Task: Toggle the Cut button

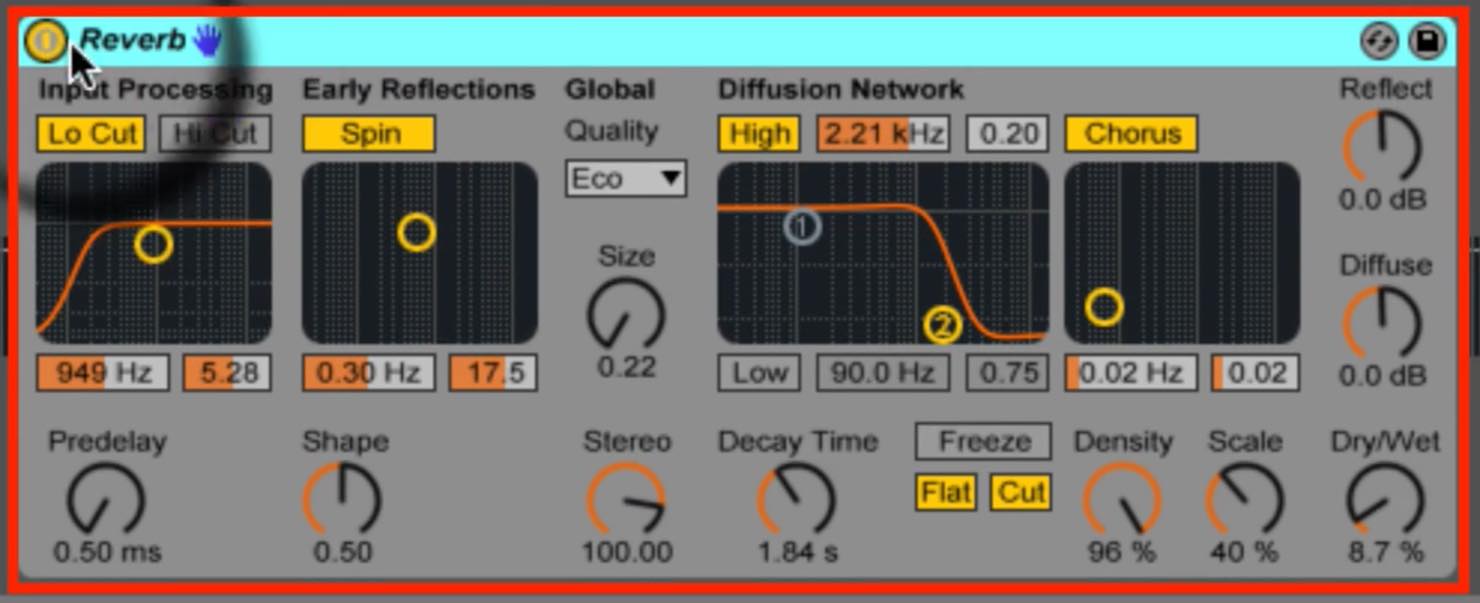Action: tap(1021, 493)
